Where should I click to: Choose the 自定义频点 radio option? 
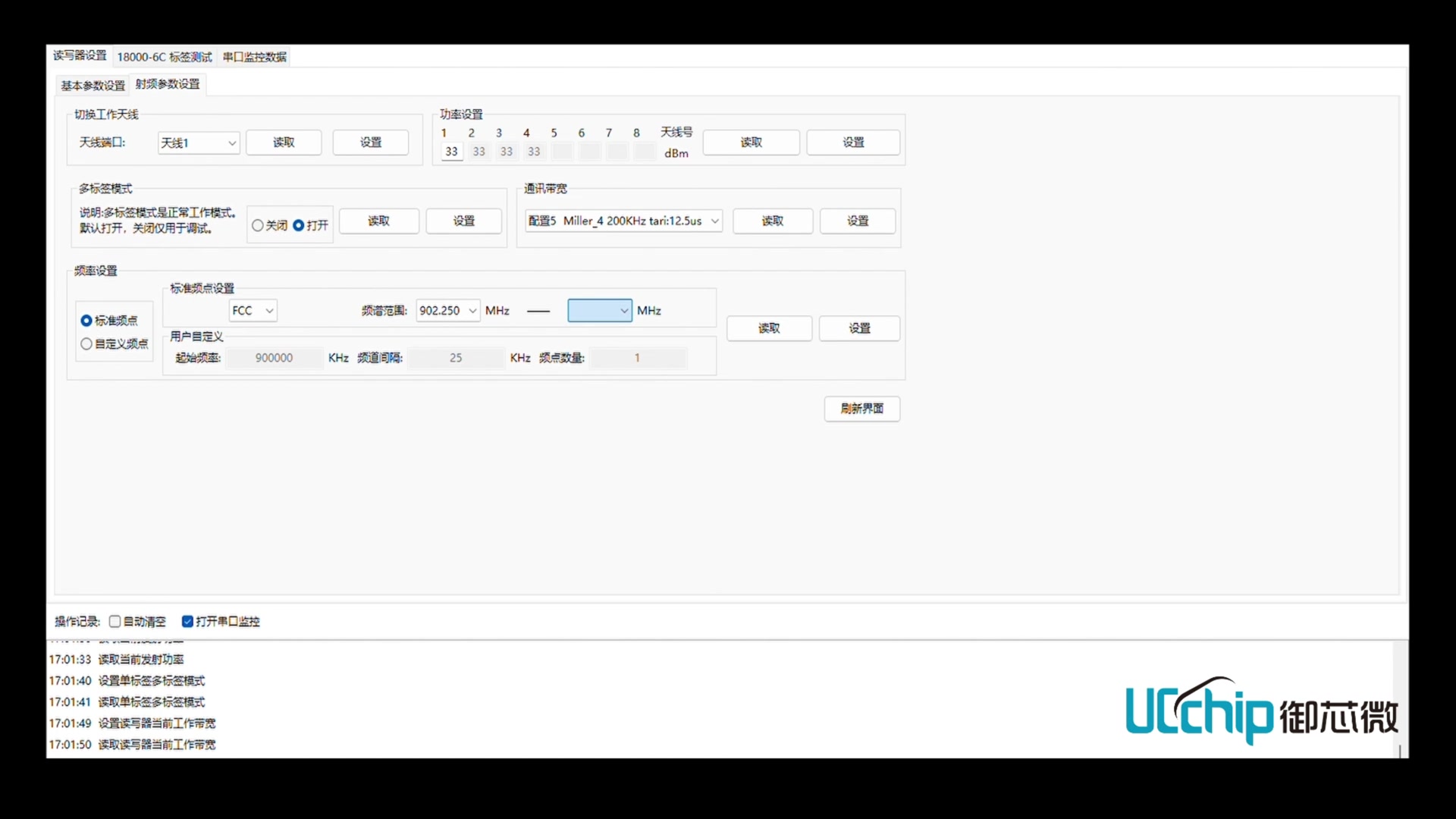click(86, 344)
